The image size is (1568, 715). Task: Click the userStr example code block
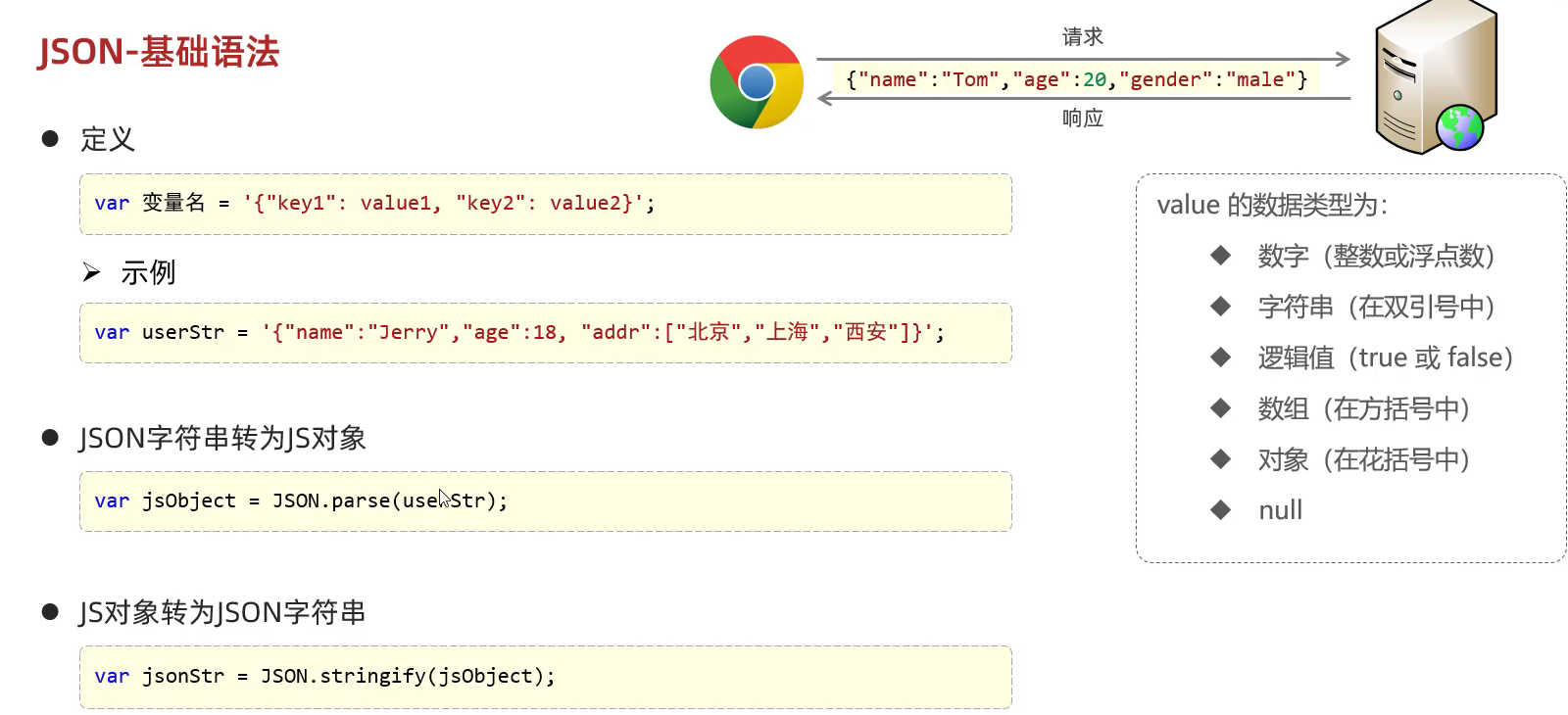pos(545,333)
